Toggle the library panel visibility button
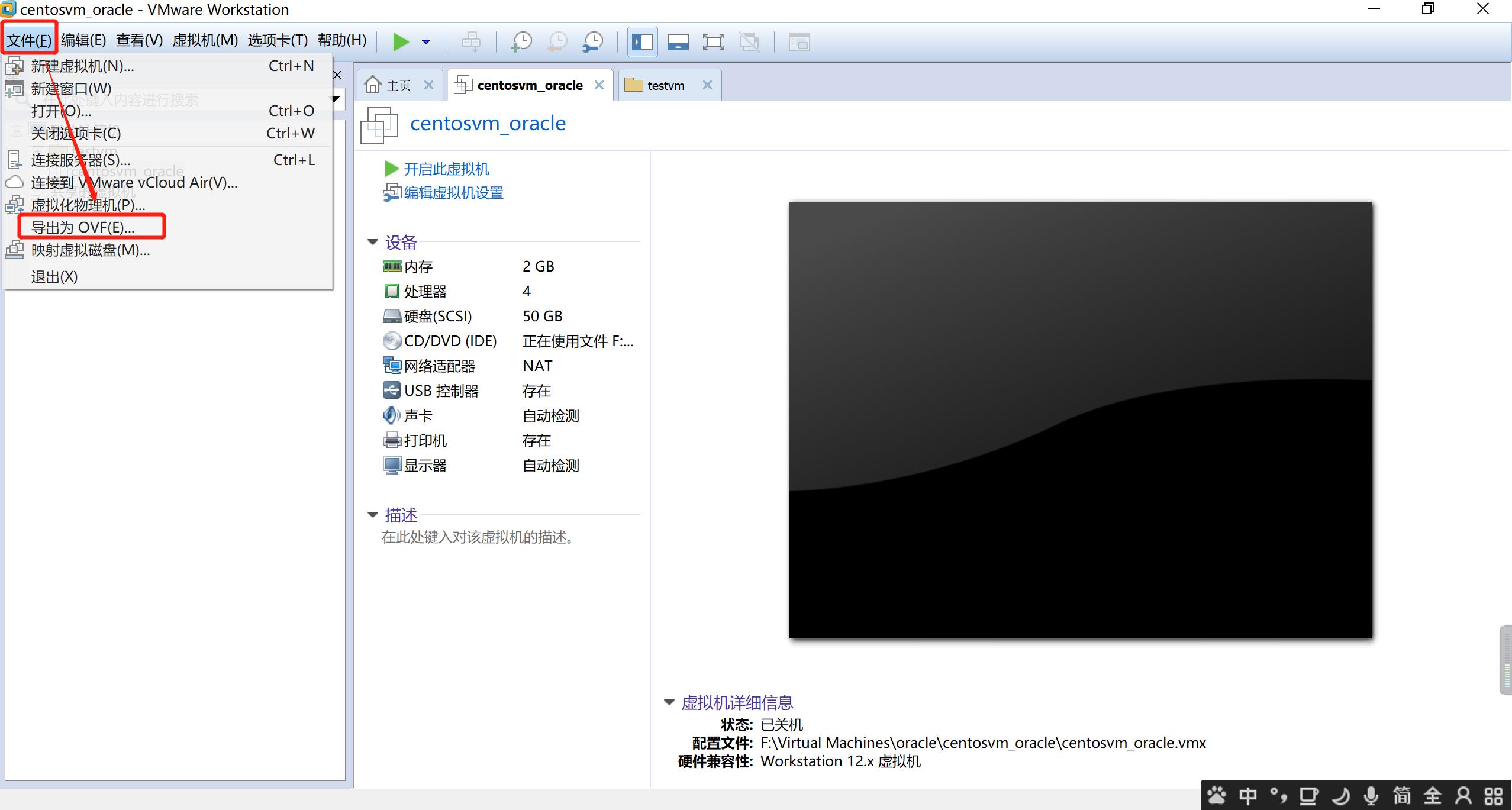1512x810 pixels. point(642,41)
